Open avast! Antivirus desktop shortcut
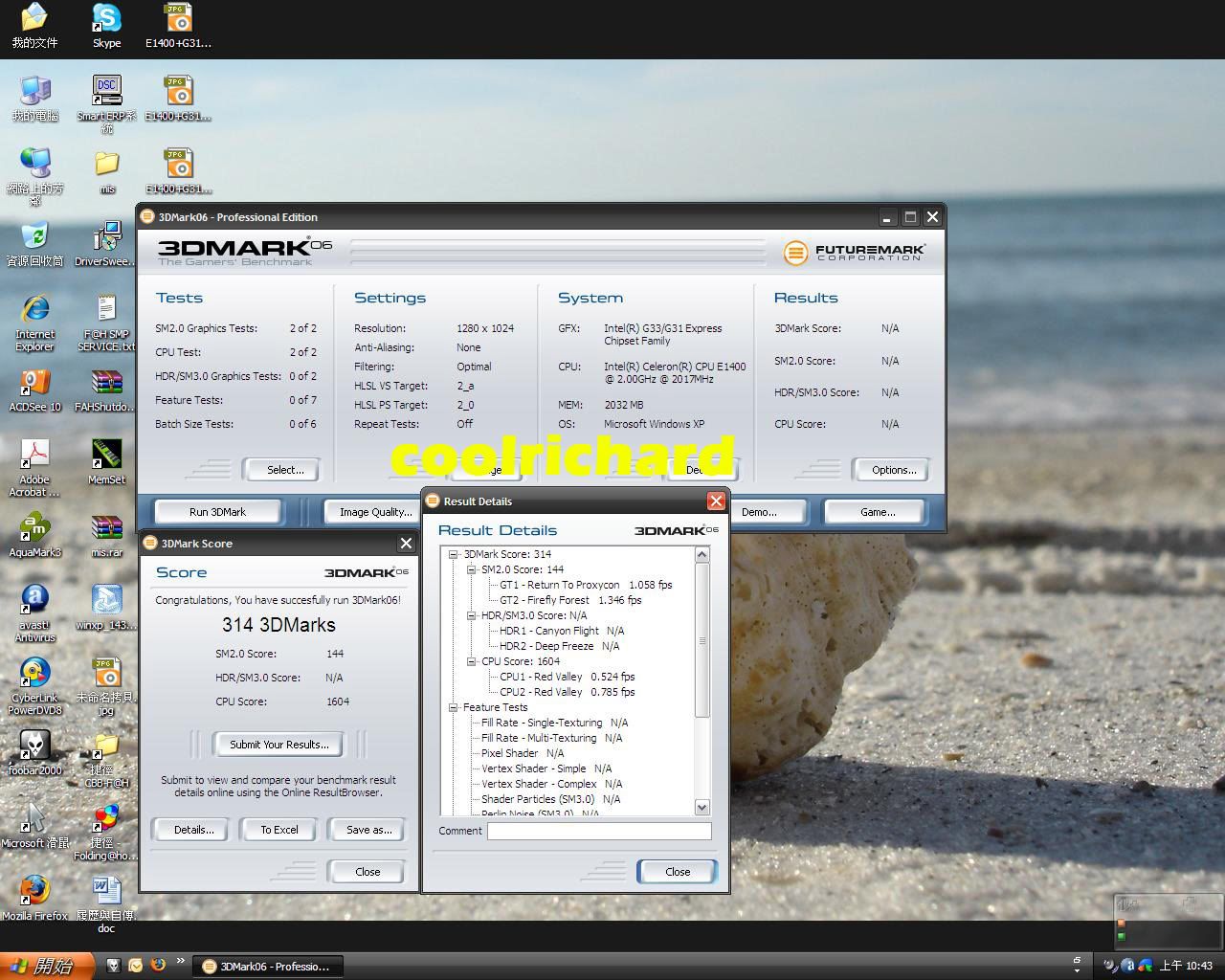This screenshot has height=980, width=1225. 34,613
